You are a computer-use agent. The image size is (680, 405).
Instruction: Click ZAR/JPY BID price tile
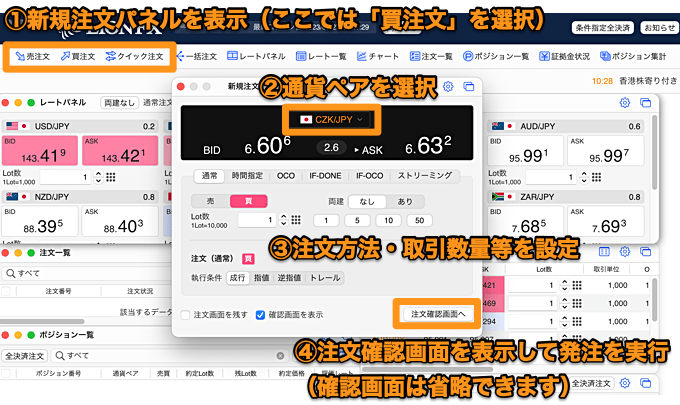(x=525, y=221)
